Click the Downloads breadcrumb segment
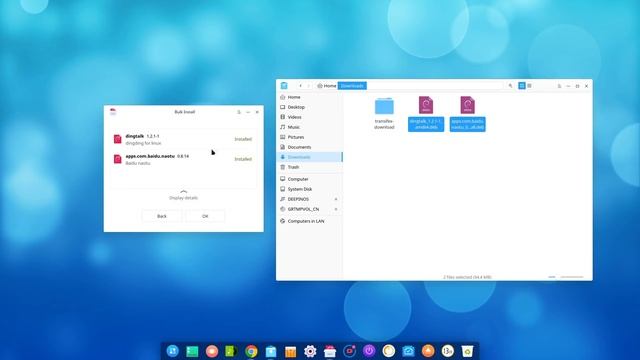This screenshot has width=640, height=360. [352, 86]
